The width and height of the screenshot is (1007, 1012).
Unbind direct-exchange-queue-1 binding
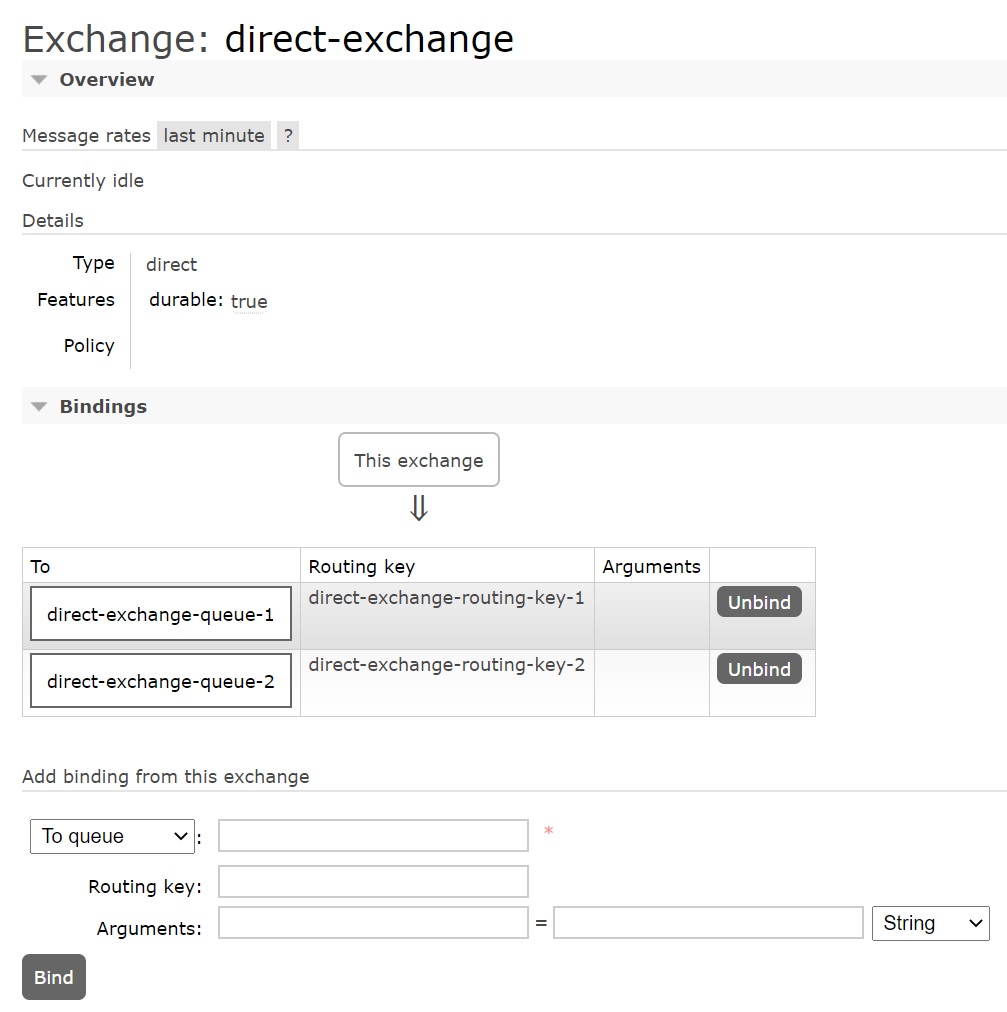[759, 602]
